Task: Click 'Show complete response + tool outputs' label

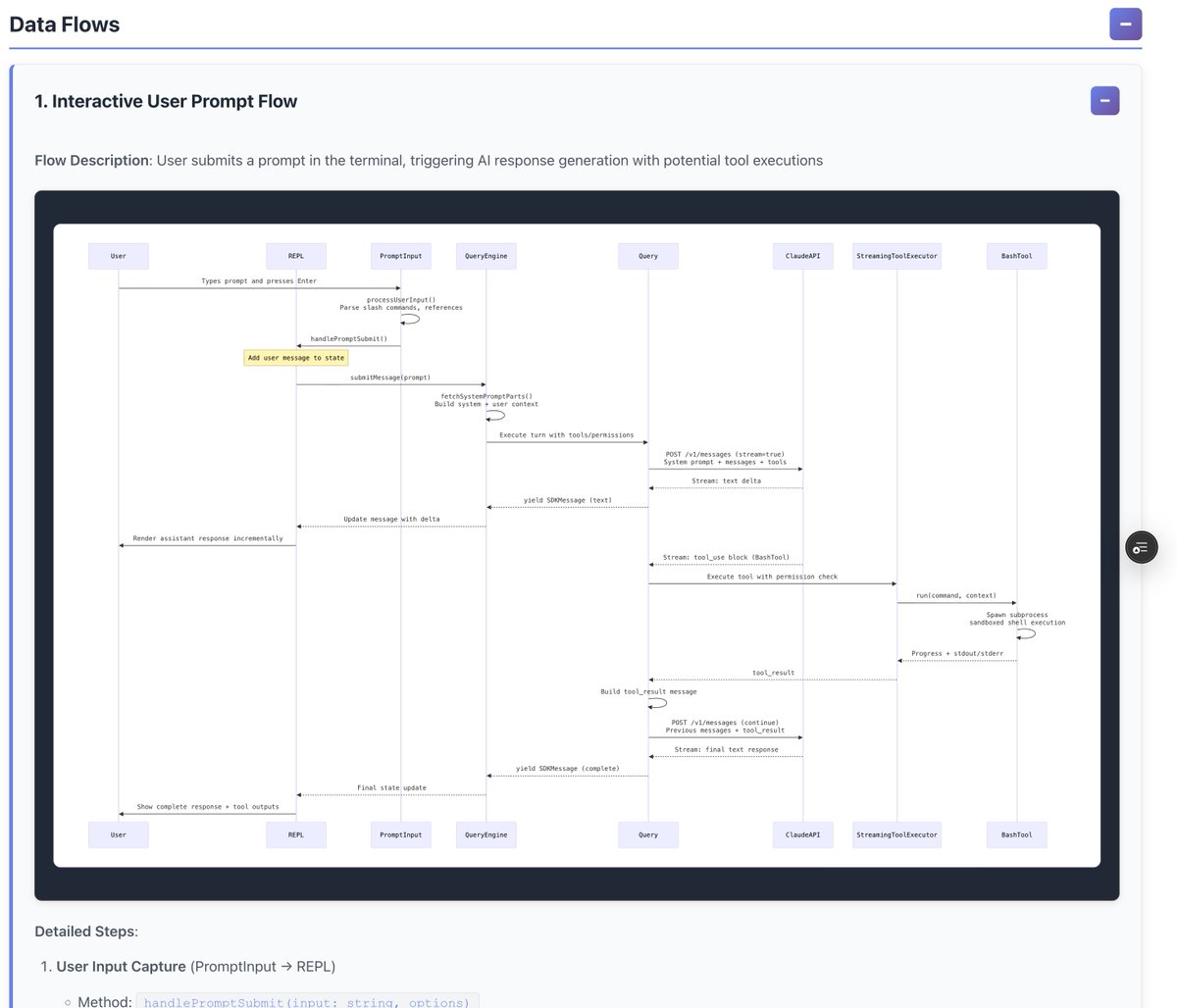Action: [208, 807]
